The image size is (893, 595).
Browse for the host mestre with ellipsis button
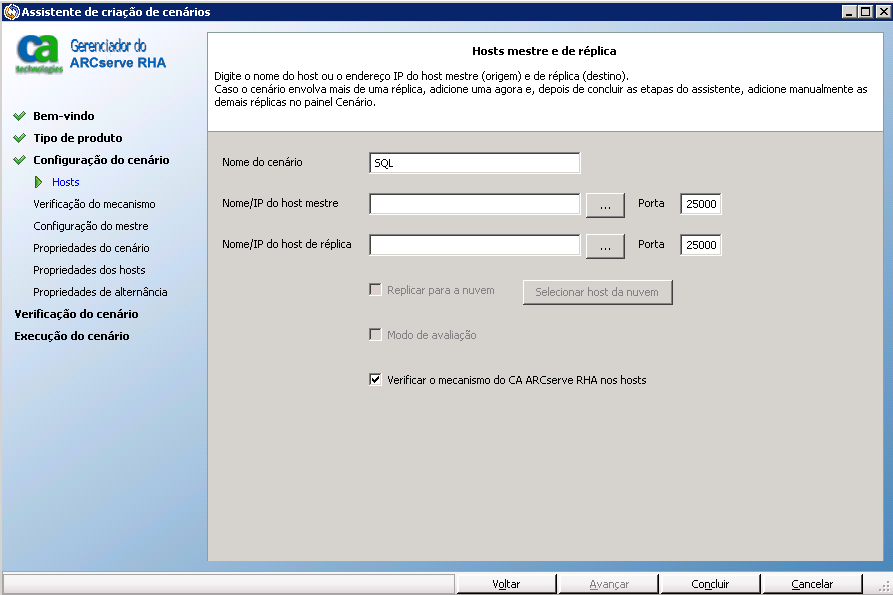click(605, 205)
